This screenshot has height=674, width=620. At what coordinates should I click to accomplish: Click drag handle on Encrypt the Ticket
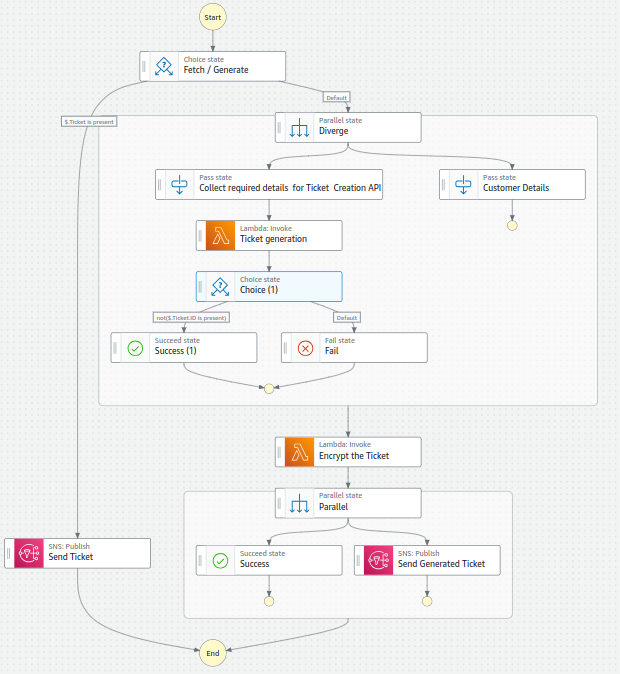pyautogui.click(x=279, y=452)
